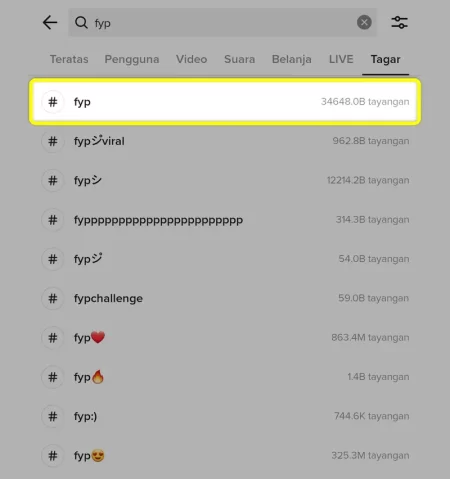Viewport: 450px width, 479px height.
Task: Clear the search text with the X icon
Action: coord(364,22)
